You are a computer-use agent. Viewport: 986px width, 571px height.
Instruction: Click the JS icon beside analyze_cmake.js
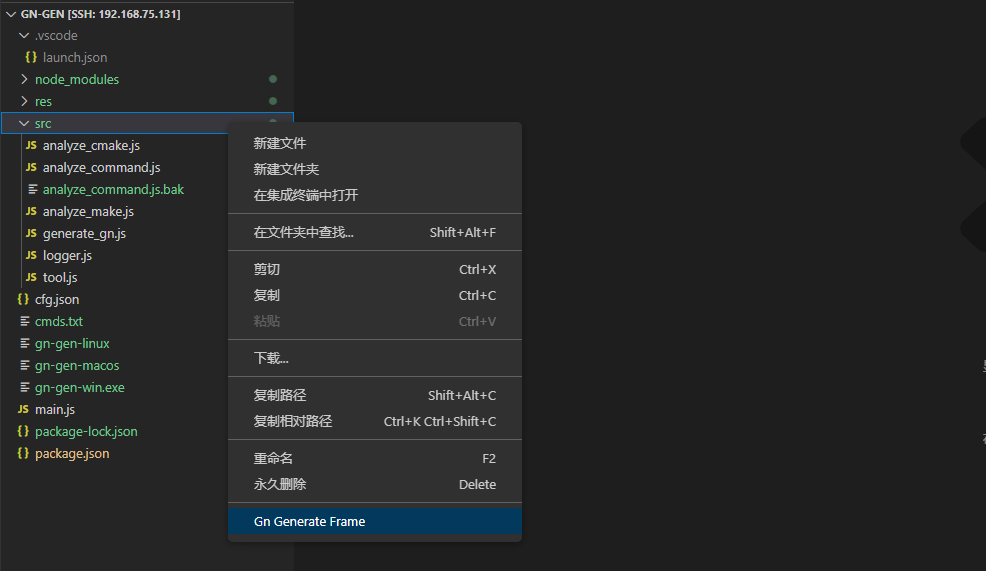coord(31,146)
